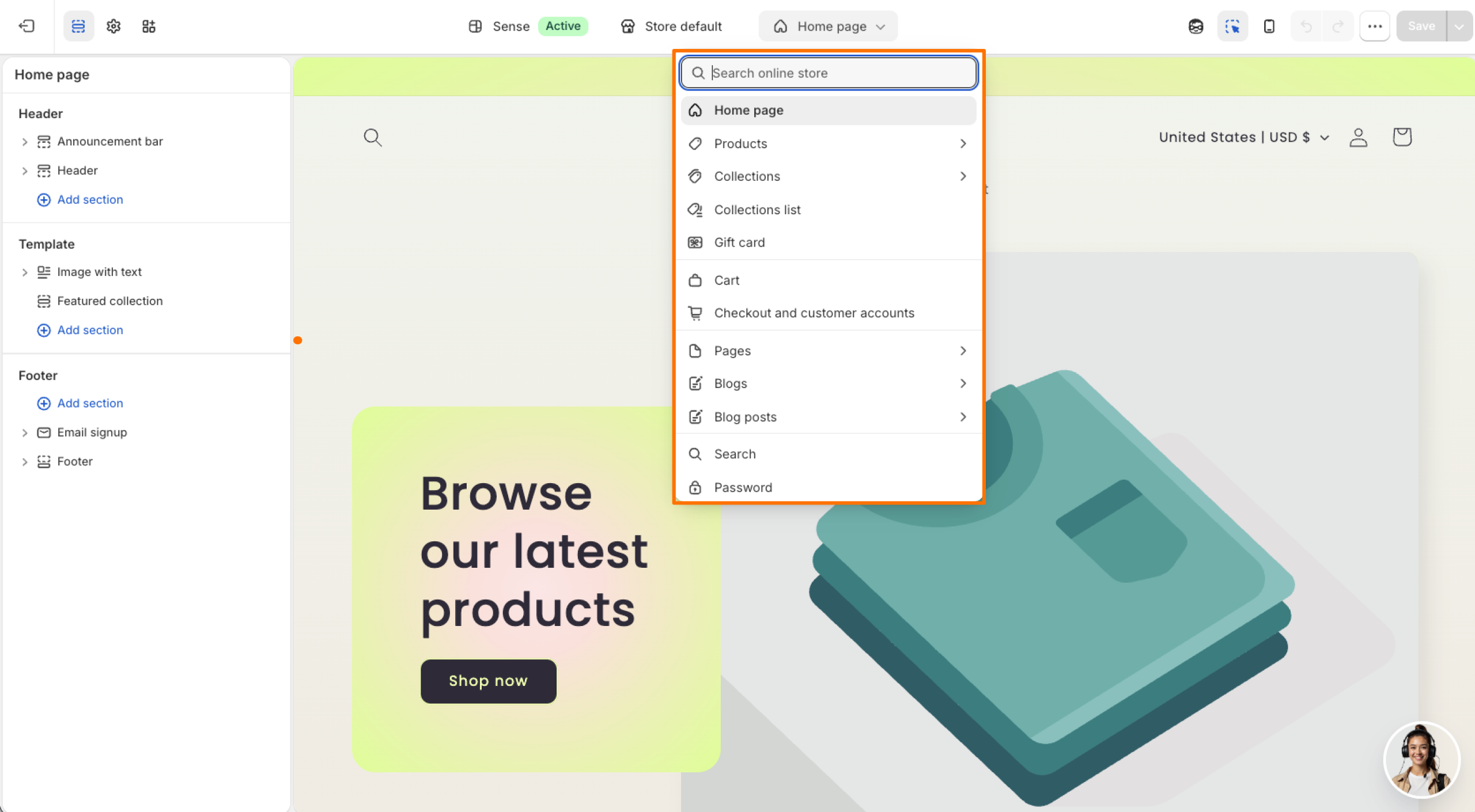Expand the Header section chevron
This screenshot has width=1475, height=812.
pyautogui.click(x=24, y=171)
